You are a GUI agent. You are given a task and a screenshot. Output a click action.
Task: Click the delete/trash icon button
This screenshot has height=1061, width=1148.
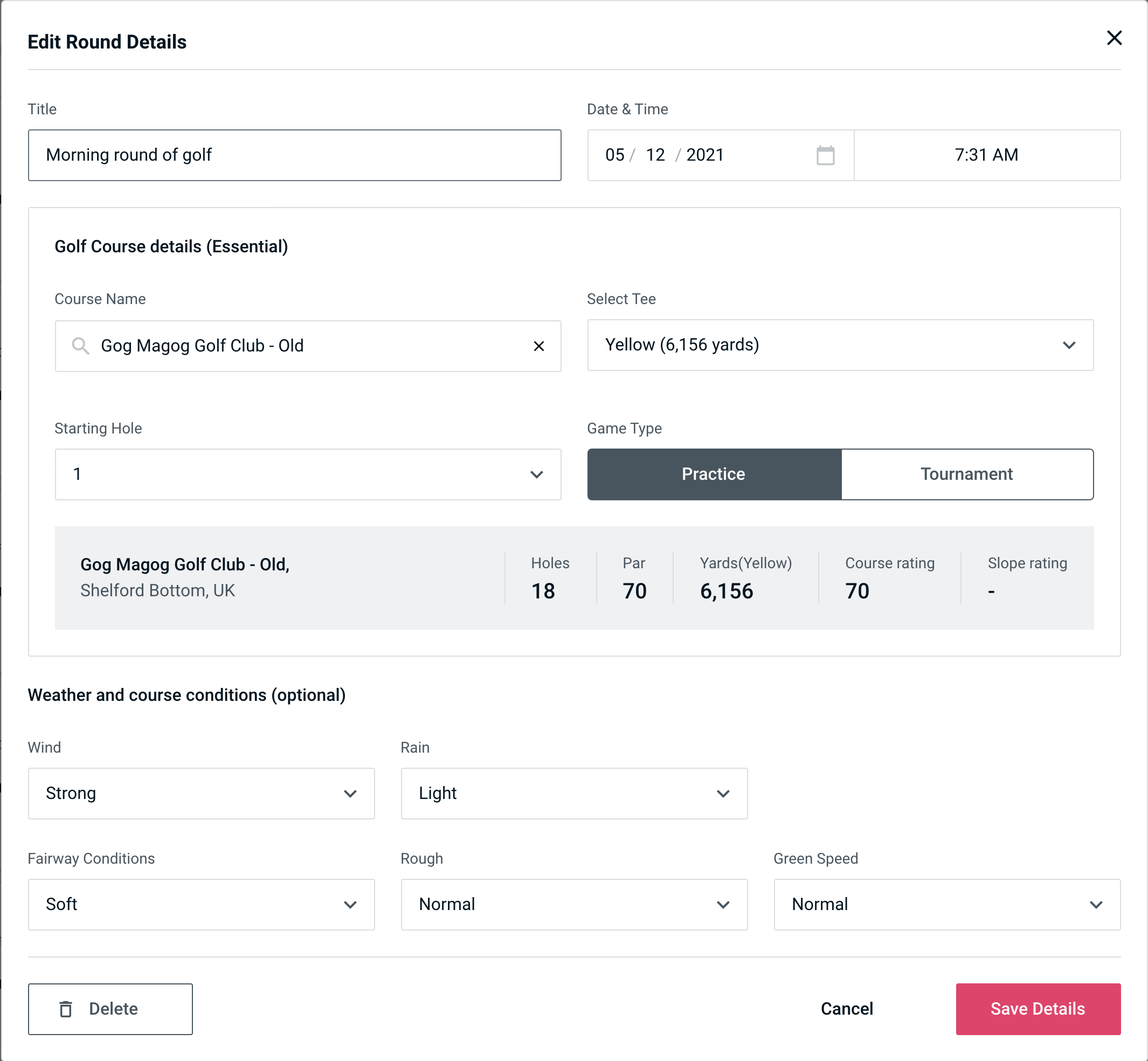pyautogui.click(x=66, y=1009)
